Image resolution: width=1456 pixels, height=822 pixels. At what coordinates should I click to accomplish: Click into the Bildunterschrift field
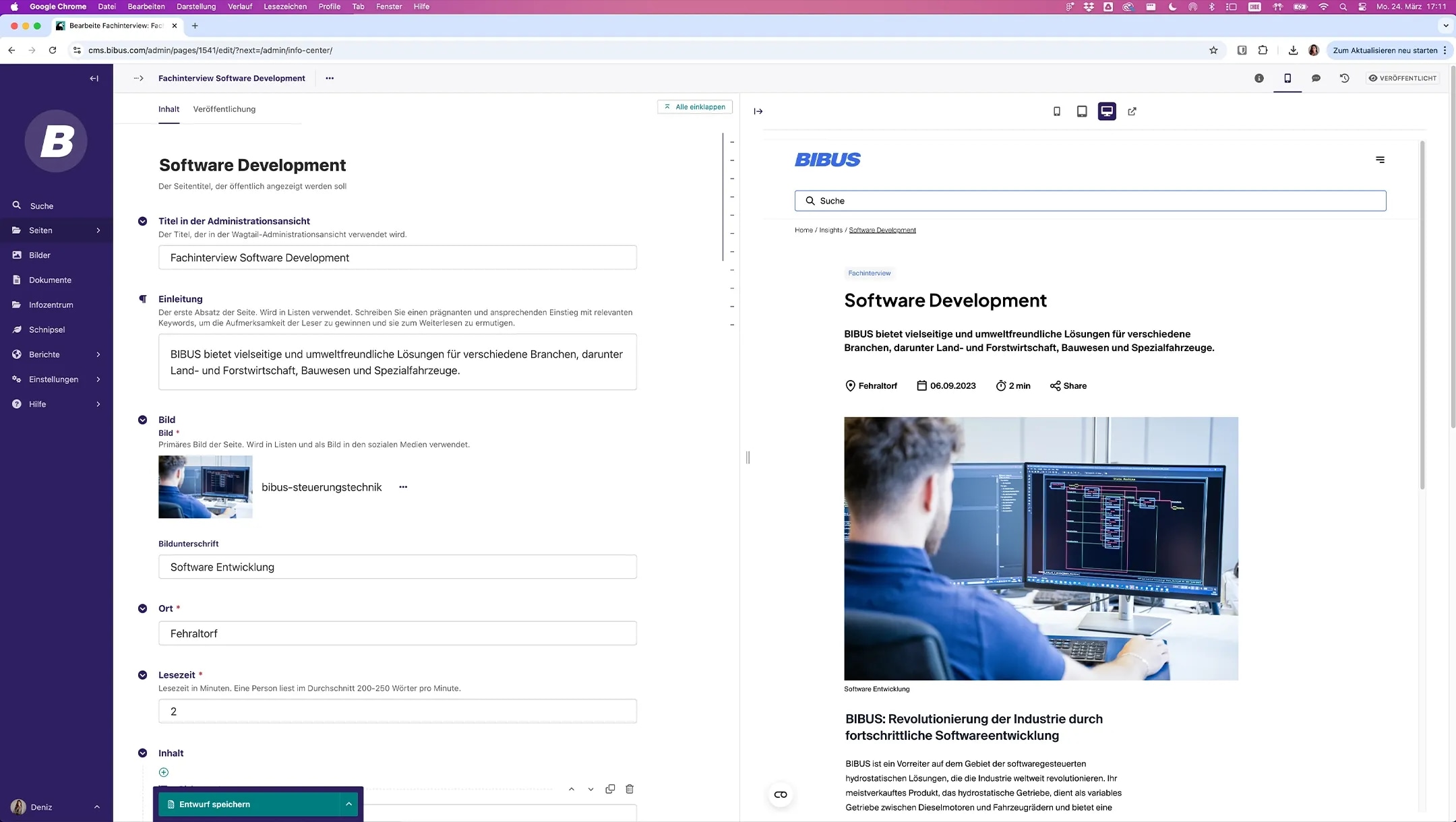pyautogui.click(x=398, y=567)
